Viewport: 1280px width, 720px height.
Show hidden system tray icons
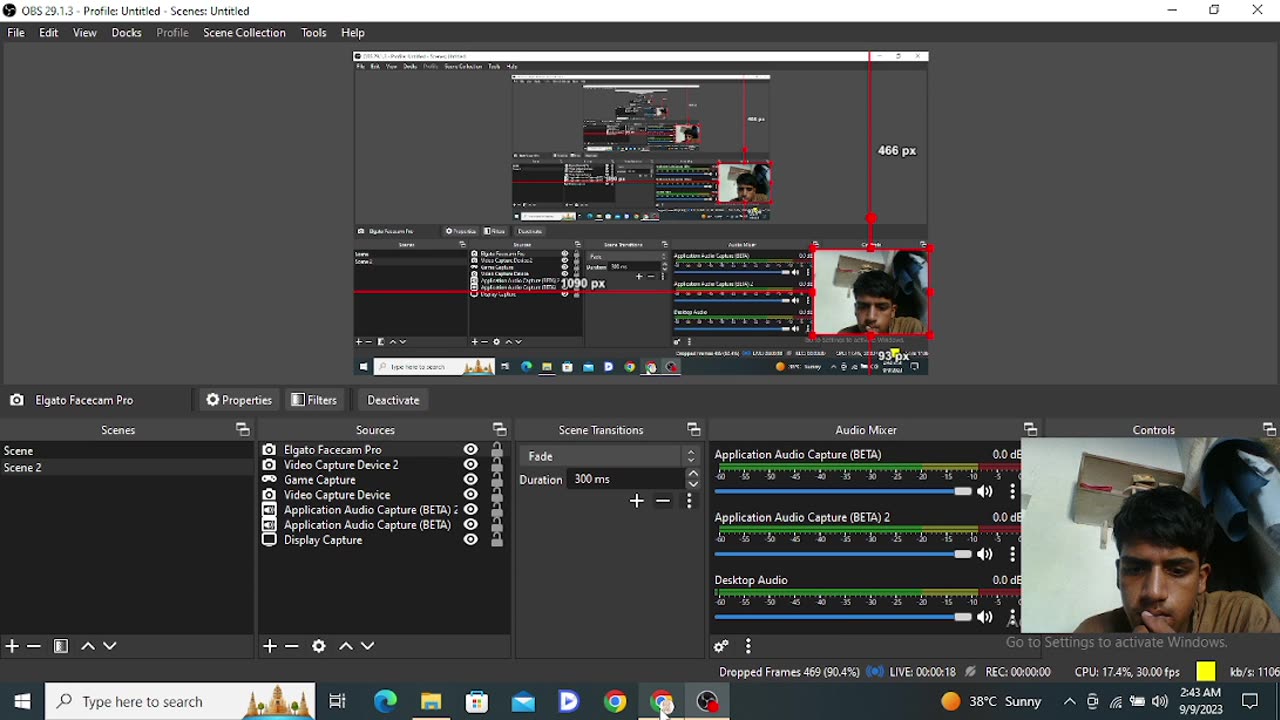(x=1069, y=702)
